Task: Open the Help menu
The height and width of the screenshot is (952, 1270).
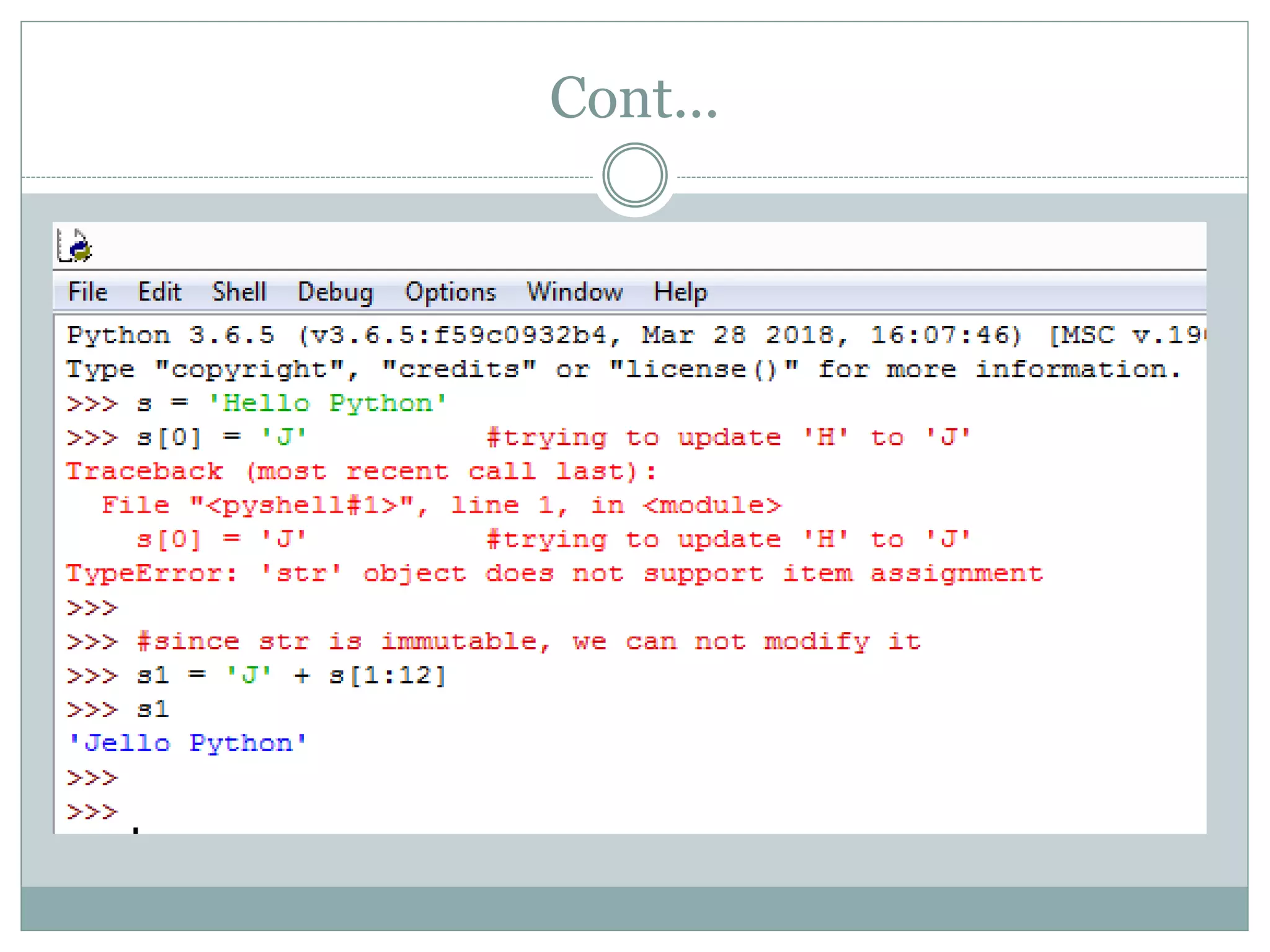Action: point(680,292)
